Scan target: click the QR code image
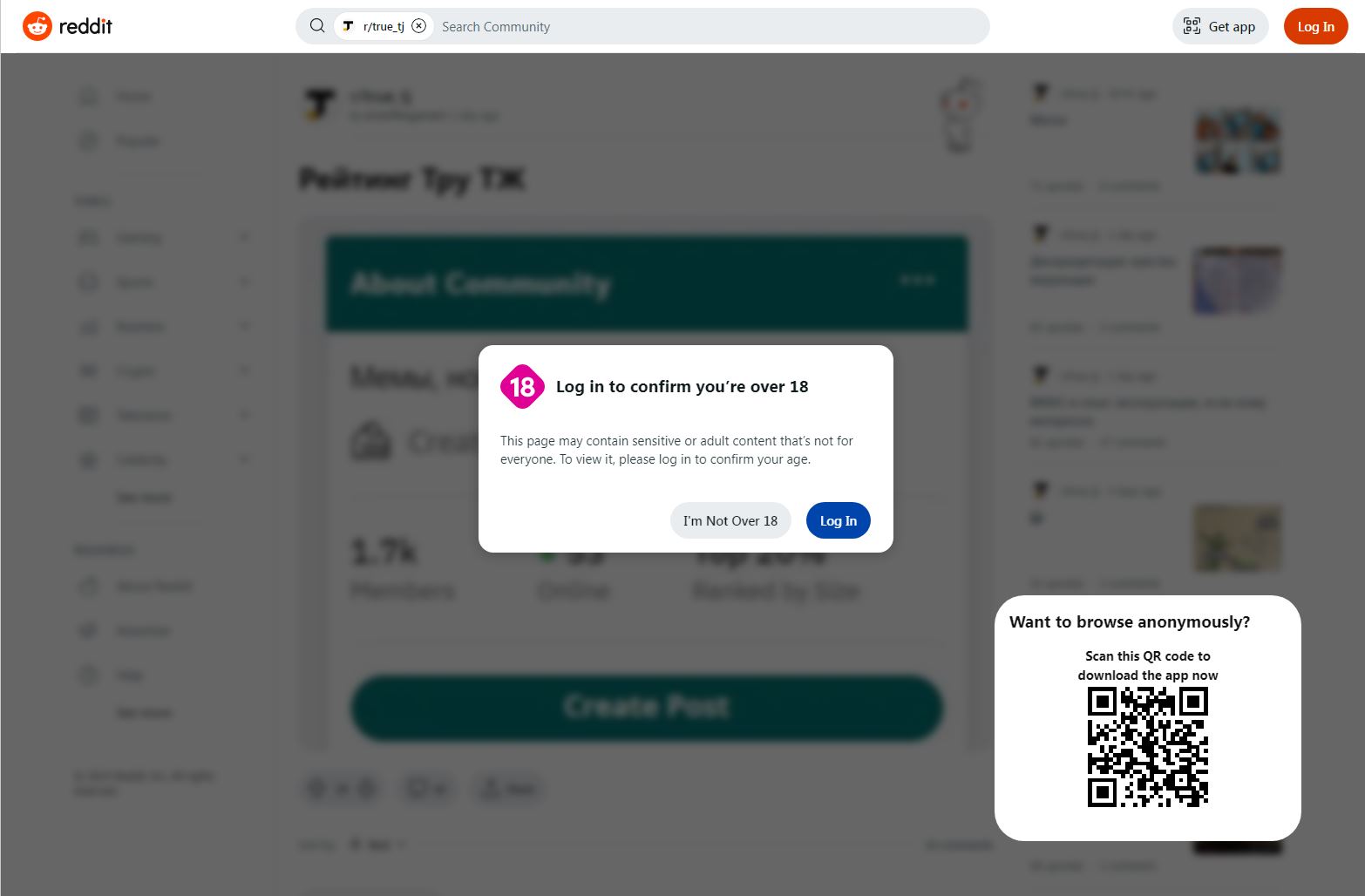1365x896 pixels. point(1148,745)
